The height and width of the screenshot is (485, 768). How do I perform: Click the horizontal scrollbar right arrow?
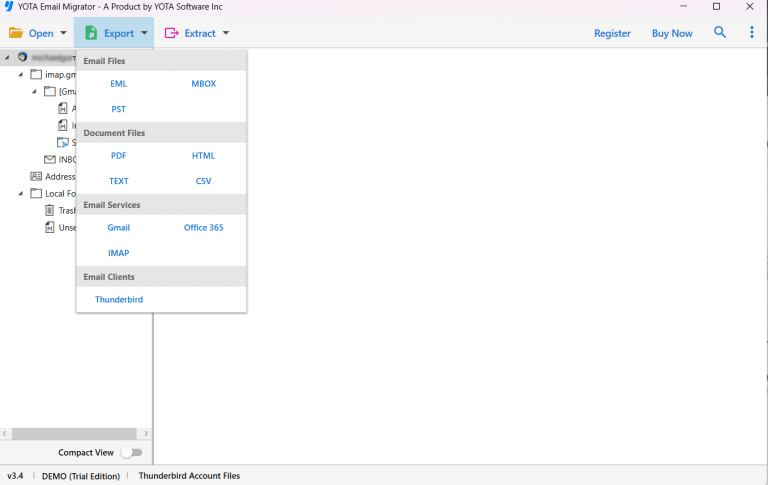[146, 434]
